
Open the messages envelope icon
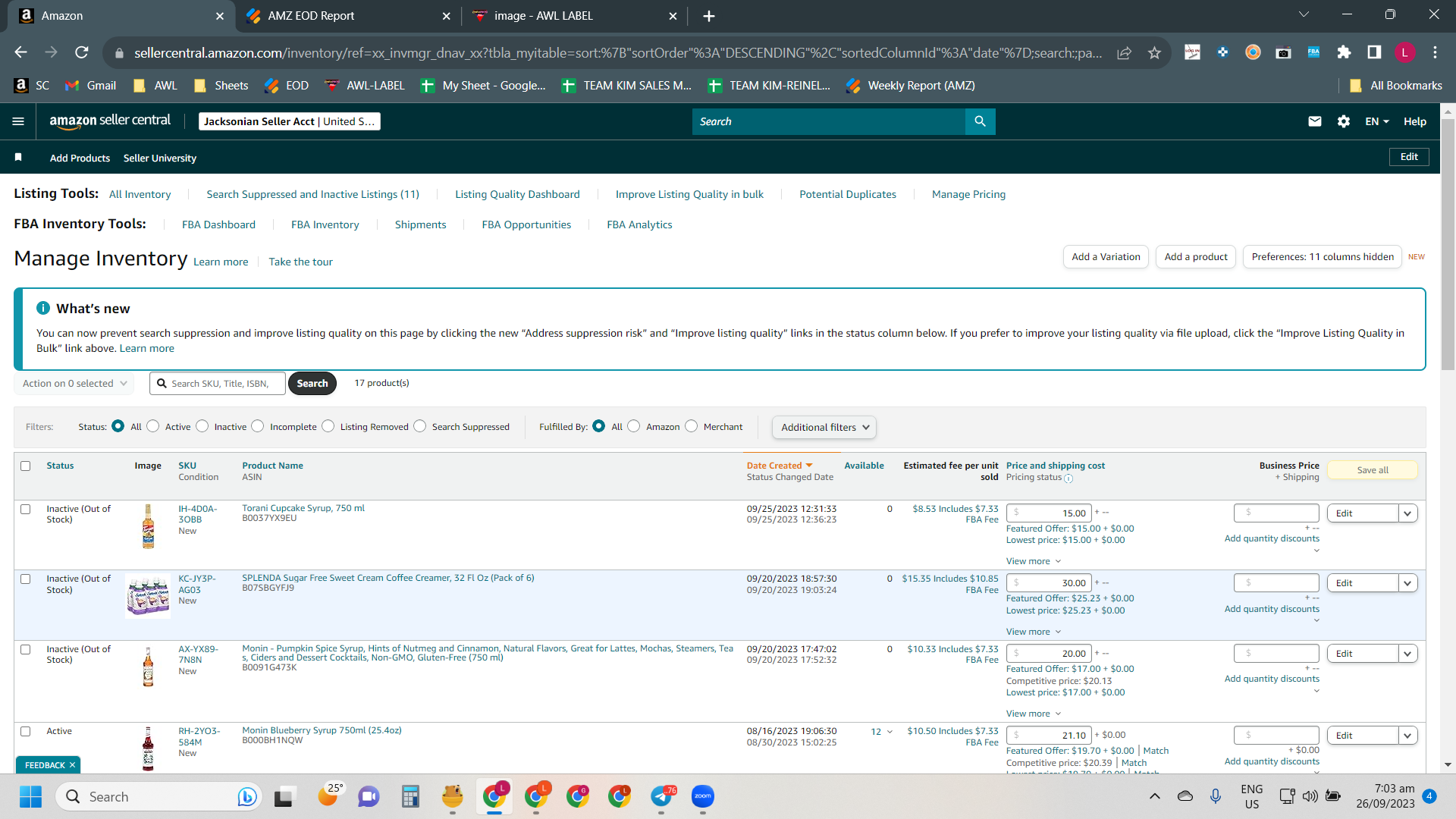pos(1315,121)
